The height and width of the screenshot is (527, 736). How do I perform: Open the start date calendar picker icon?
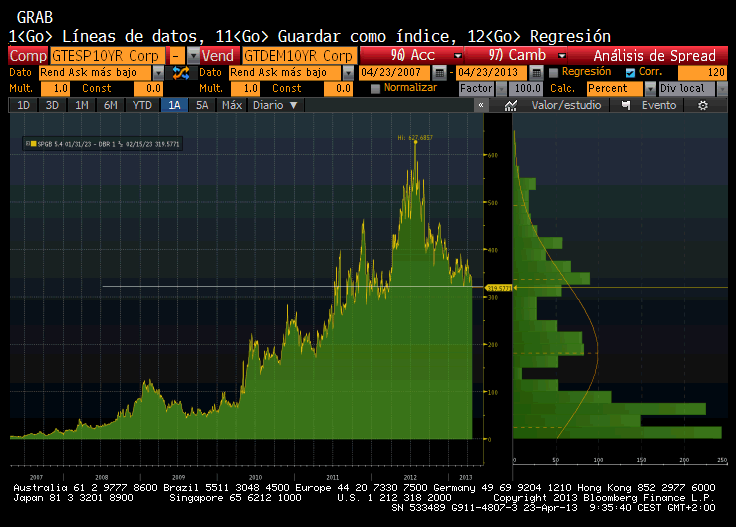[439, 73]
